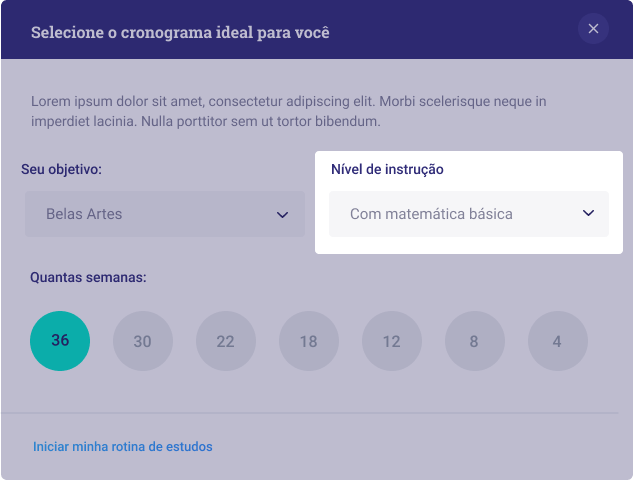Close the cronograma dialog with the X icon
Viewport: 633px width, 480px height.
(x=593, y=29)
